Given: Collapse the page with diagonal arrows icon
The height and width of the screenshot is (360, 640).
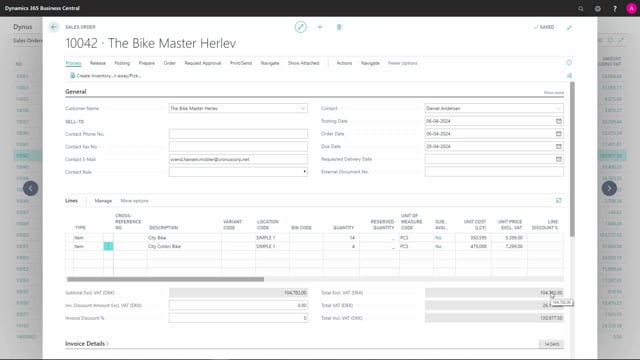Looking at the screenshot, I should 569,27.
